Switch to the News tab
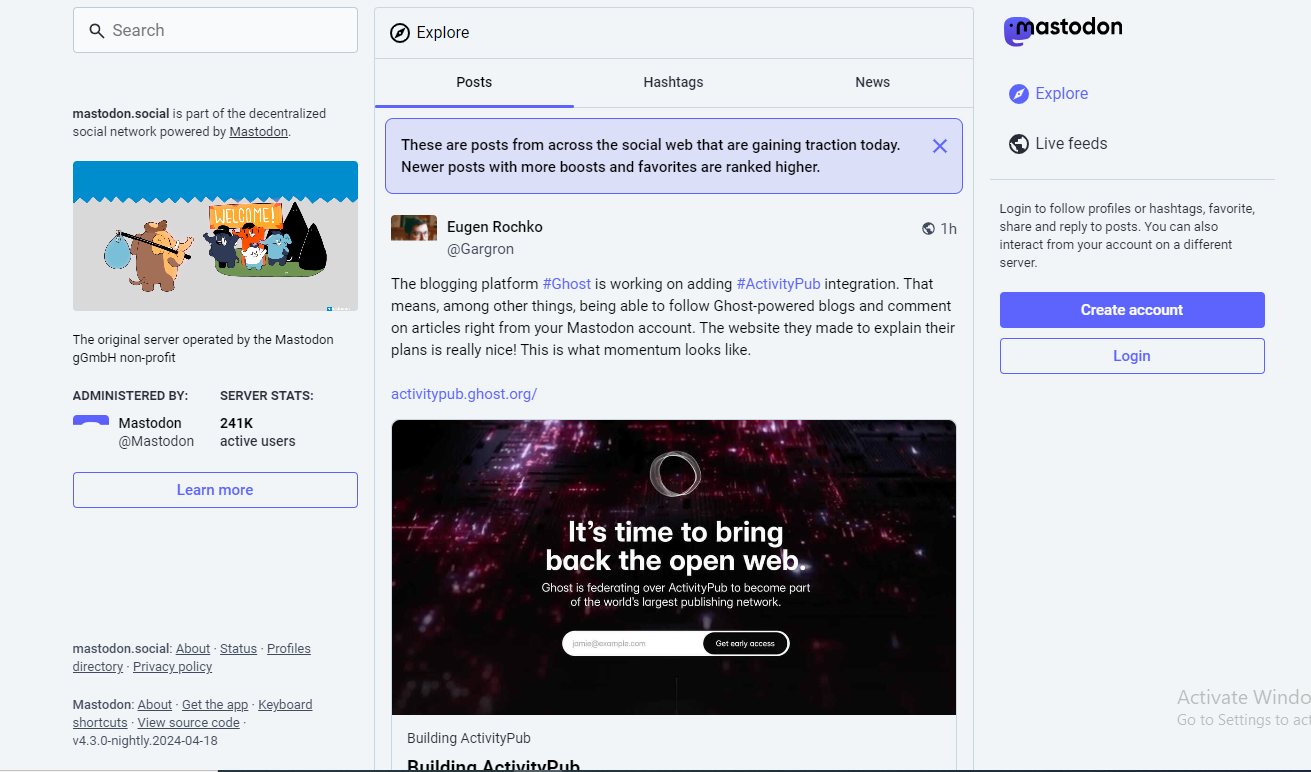1311x772 pixels. [x=872, y=83]
